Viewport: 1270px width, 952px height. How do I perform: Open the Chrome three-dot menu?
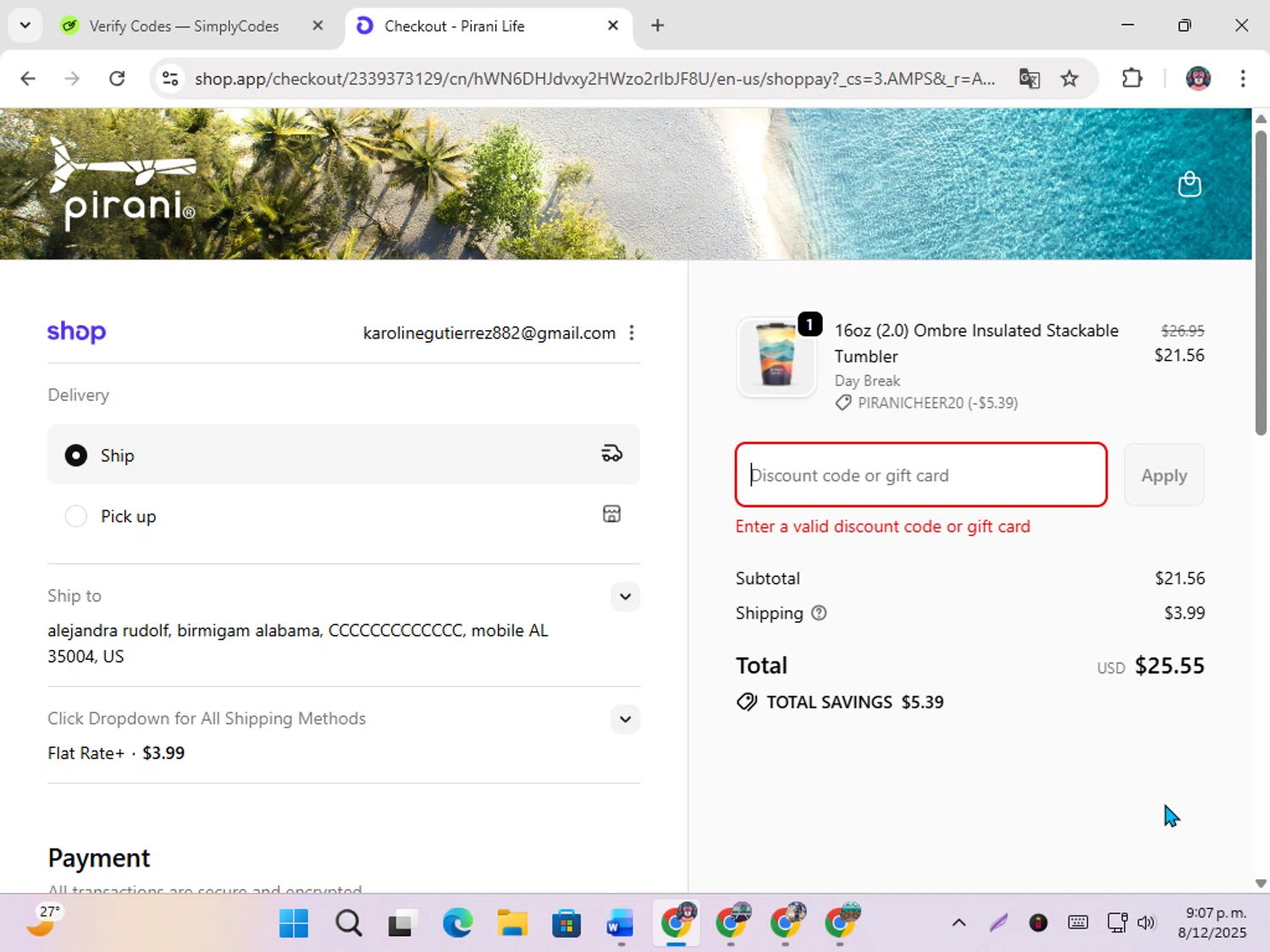1243,79
